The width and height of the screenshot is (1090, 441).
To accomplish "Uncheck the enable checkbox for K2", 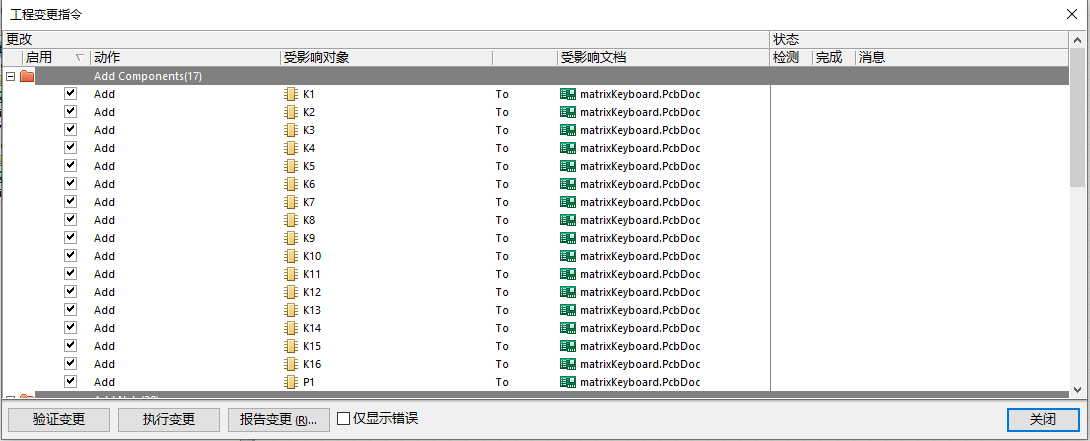I will pos(70,112).
